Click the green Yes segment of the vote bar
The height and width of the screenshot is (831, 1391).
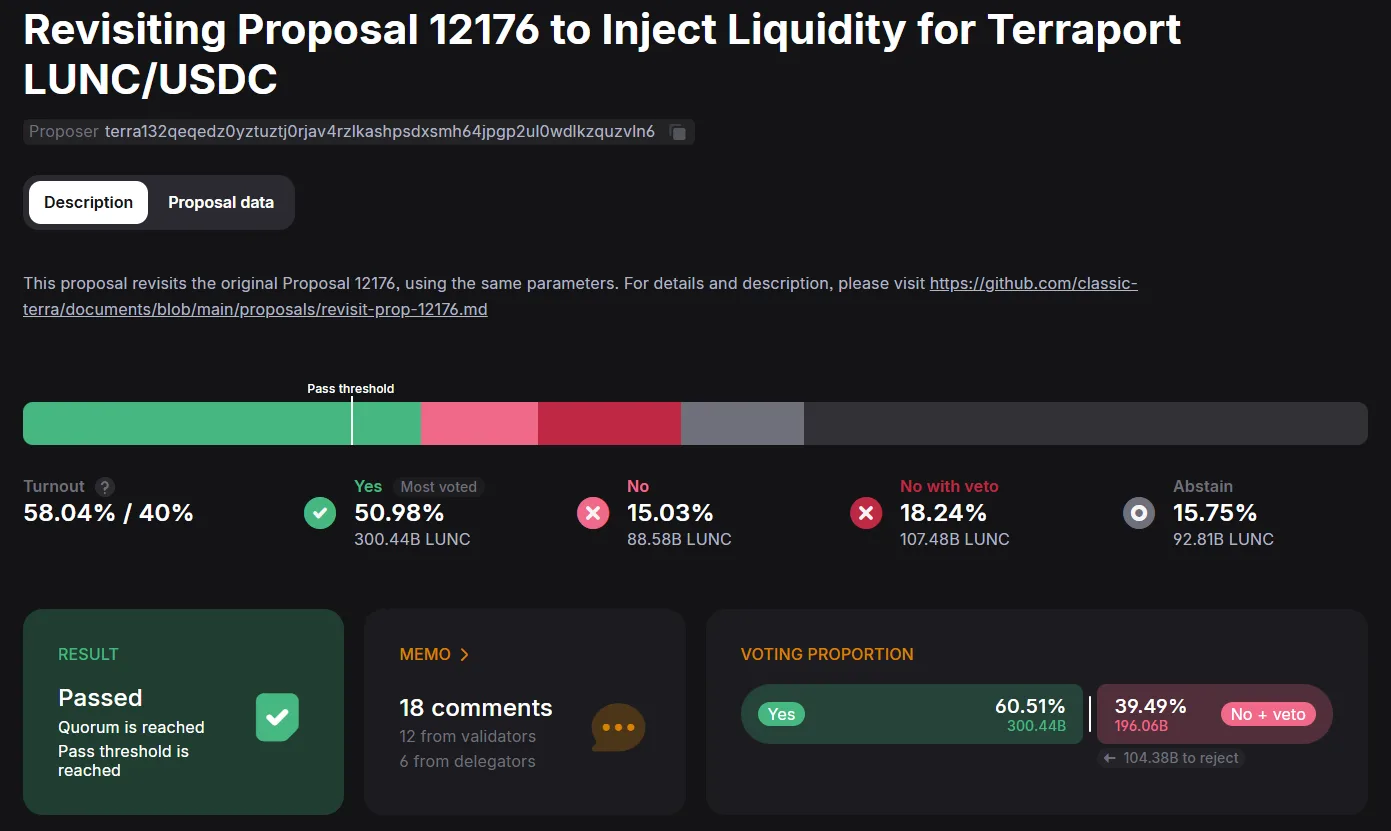(x=222, y=423)
